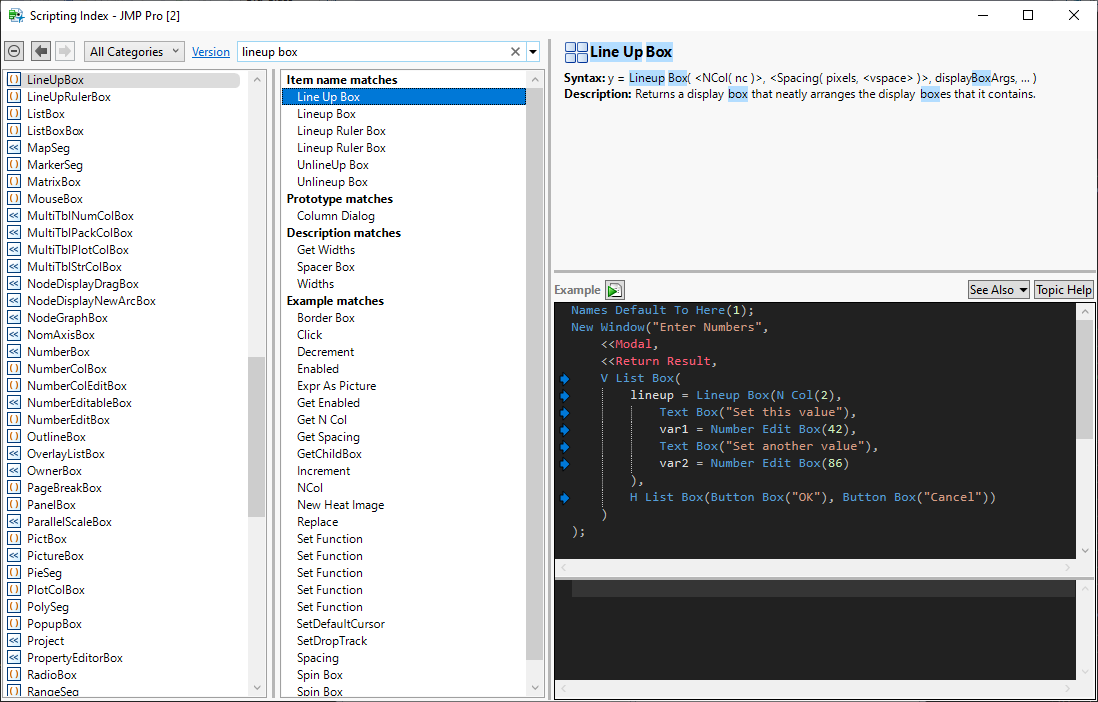This screenshot has height=702, width=1098.
Task: Expand the search options dropdown arrow
Action: pyautogui.click(x=533, y=52)
